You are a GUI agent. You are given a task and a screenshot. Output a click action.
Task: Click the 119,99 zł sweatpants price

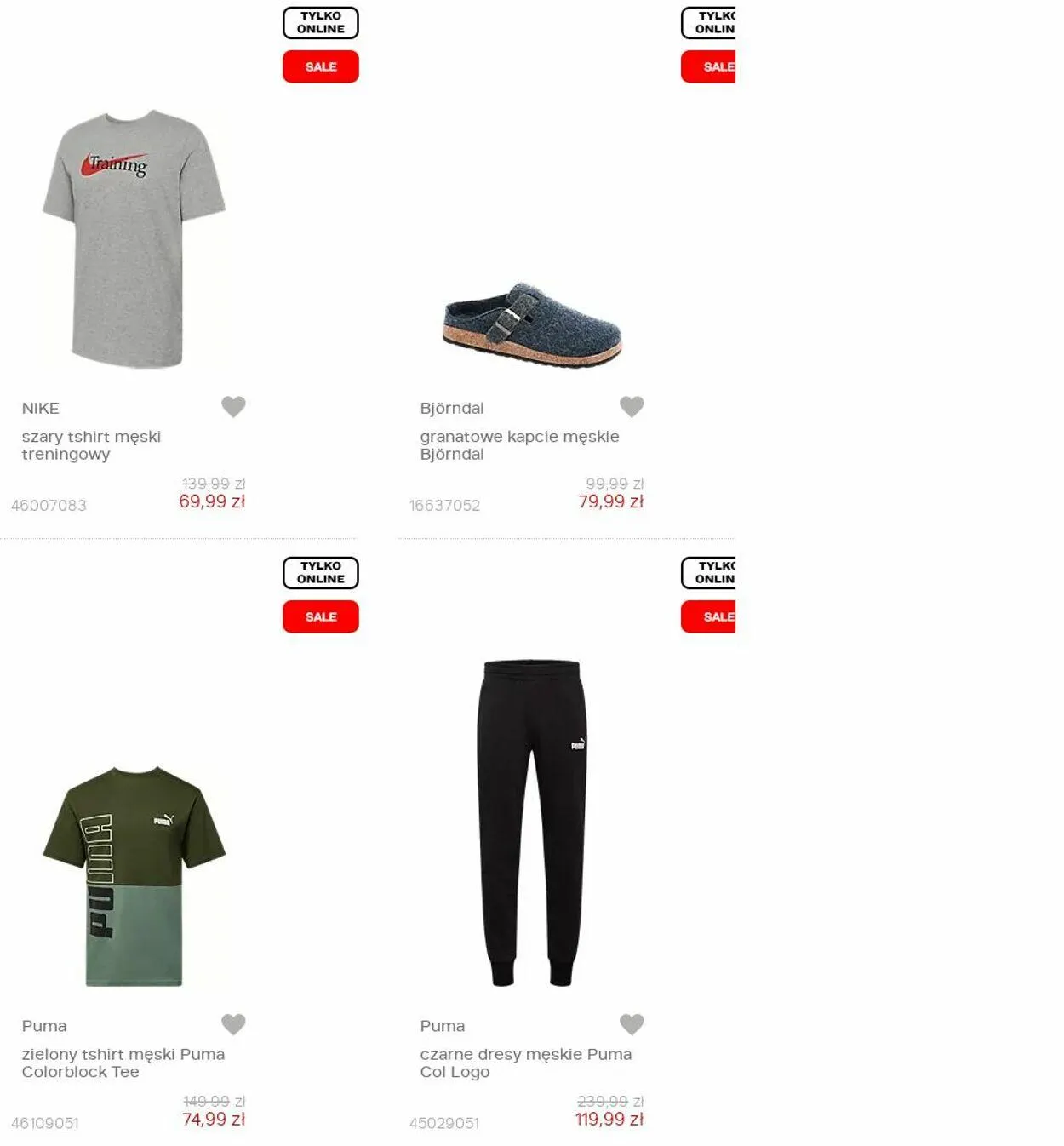pyautogui.click(x=609, y=1120)
